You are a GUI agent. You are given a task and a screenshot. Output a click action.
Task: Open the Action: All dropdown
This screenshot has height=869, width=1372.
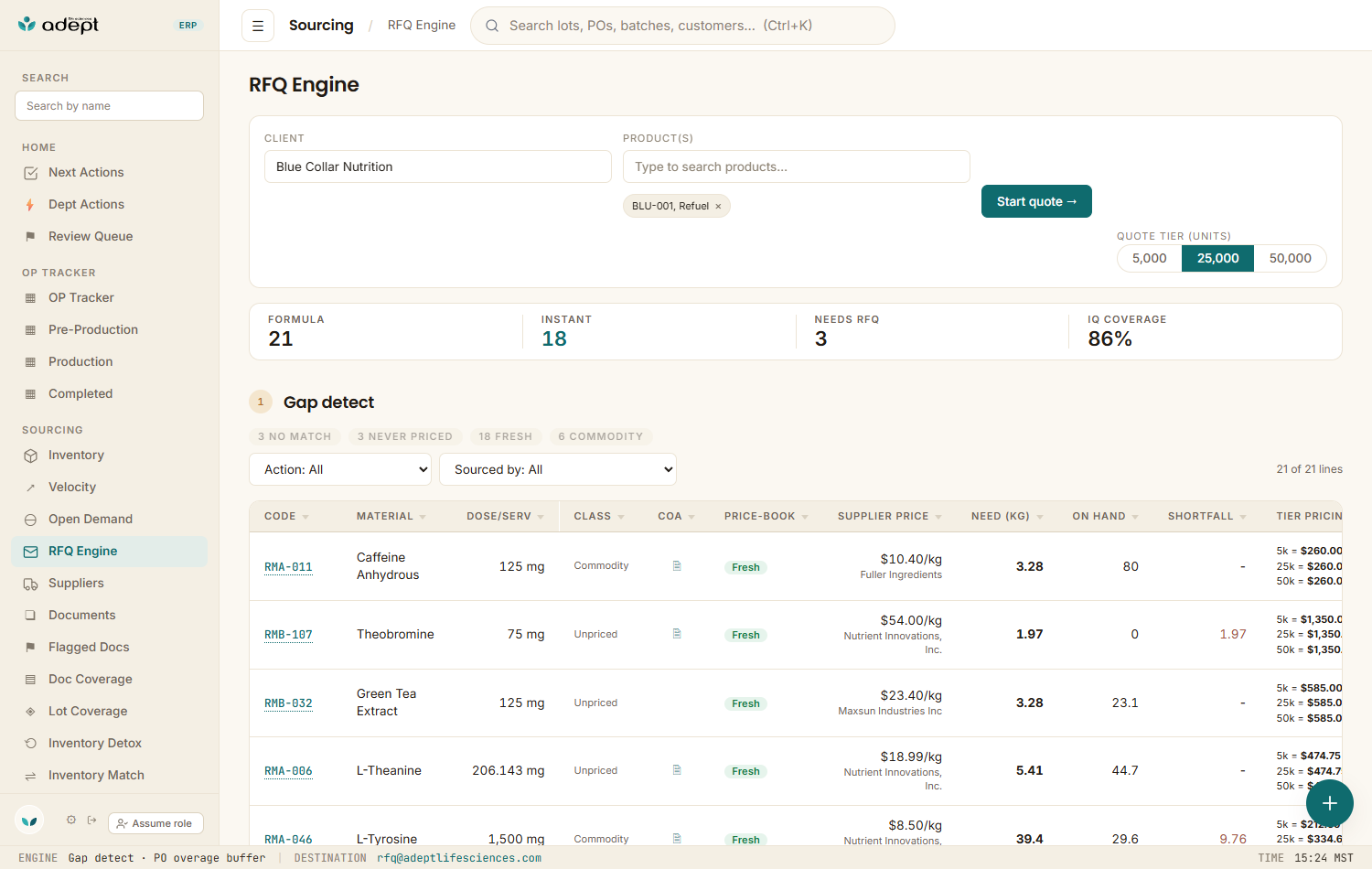click(340, 469)
